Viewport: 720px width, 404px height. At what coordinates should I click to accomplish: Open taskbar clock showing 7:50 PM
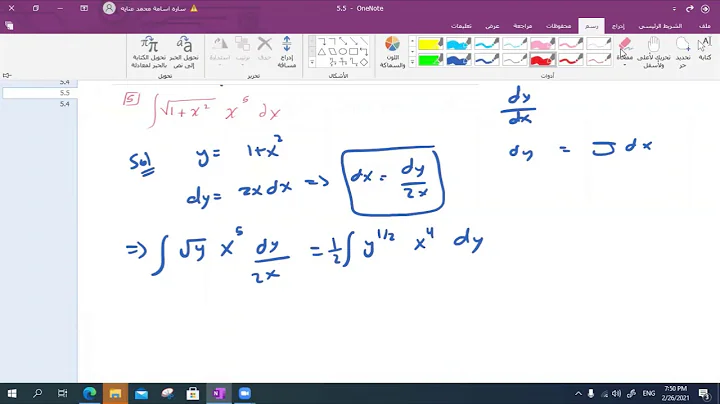click(x=675, y=393)
